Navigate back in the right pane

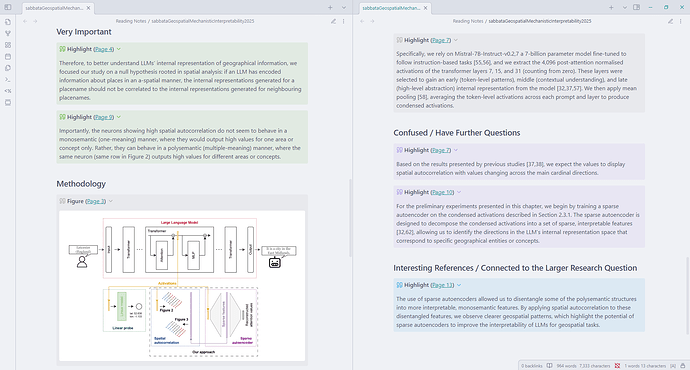362,21
